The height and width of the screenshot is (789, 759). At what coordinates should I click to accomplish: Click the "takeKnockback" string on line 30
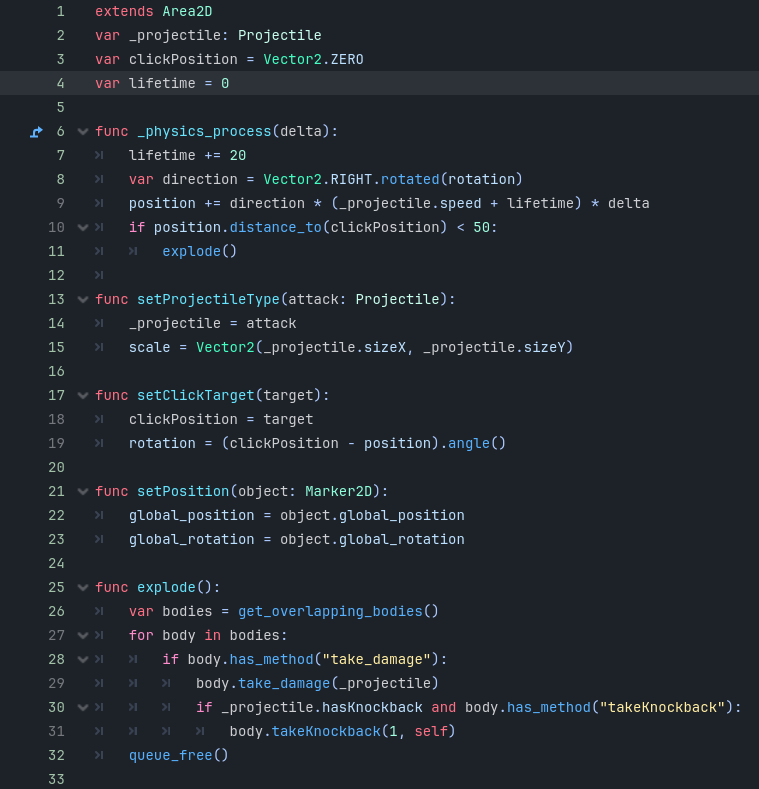click(662, 707)
